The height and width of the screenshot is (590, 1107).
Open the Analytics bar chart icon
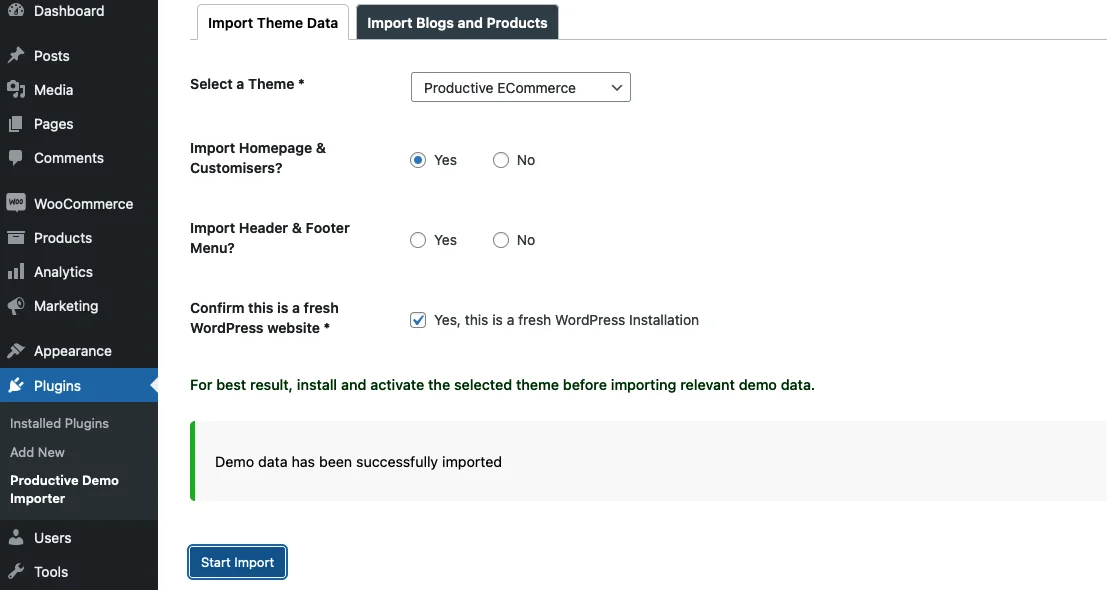point(16,272)
